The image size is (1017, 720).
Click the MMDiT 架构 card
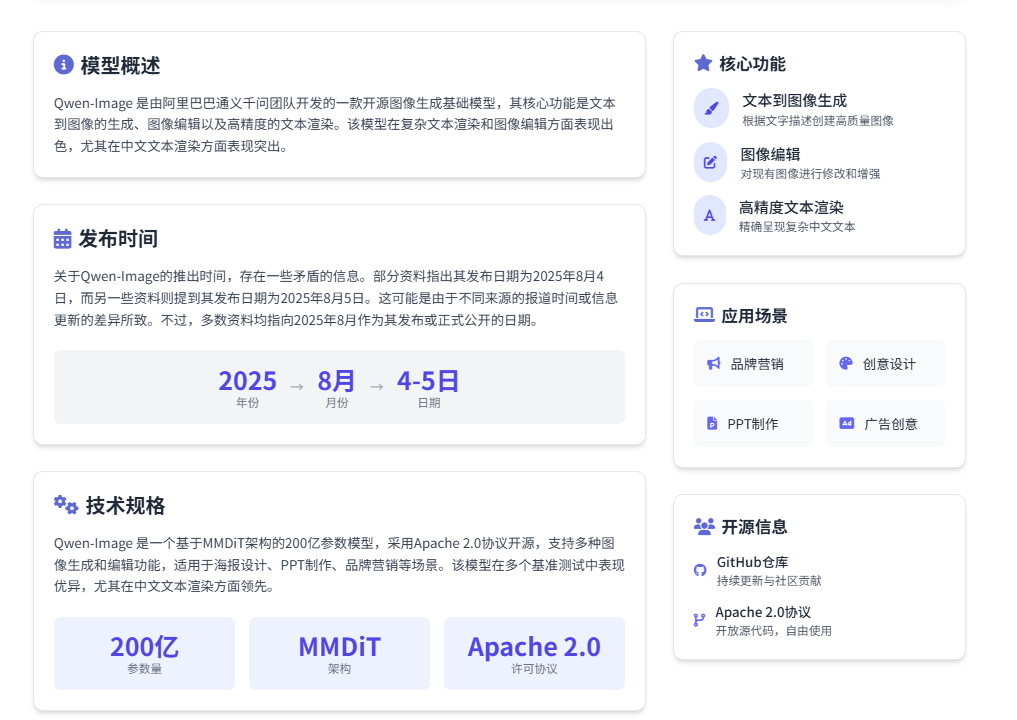(x=339, y=653)
